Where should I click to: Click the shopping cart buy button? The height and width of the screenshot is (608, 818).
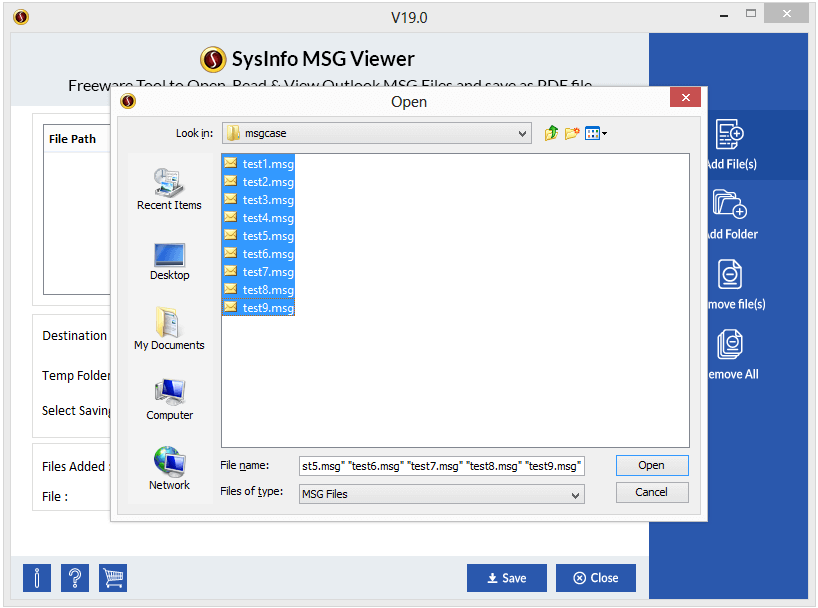[x=113, y=578]
